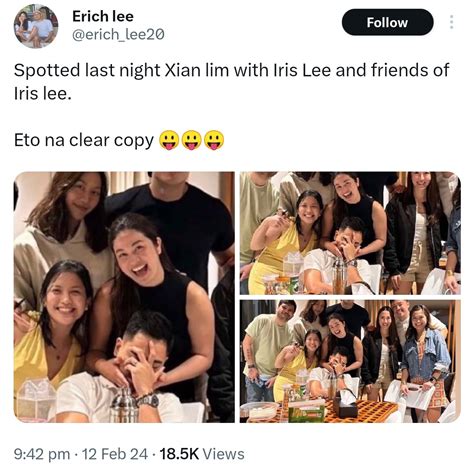
Task: Follow the Erich lee account
Action: 387,22
